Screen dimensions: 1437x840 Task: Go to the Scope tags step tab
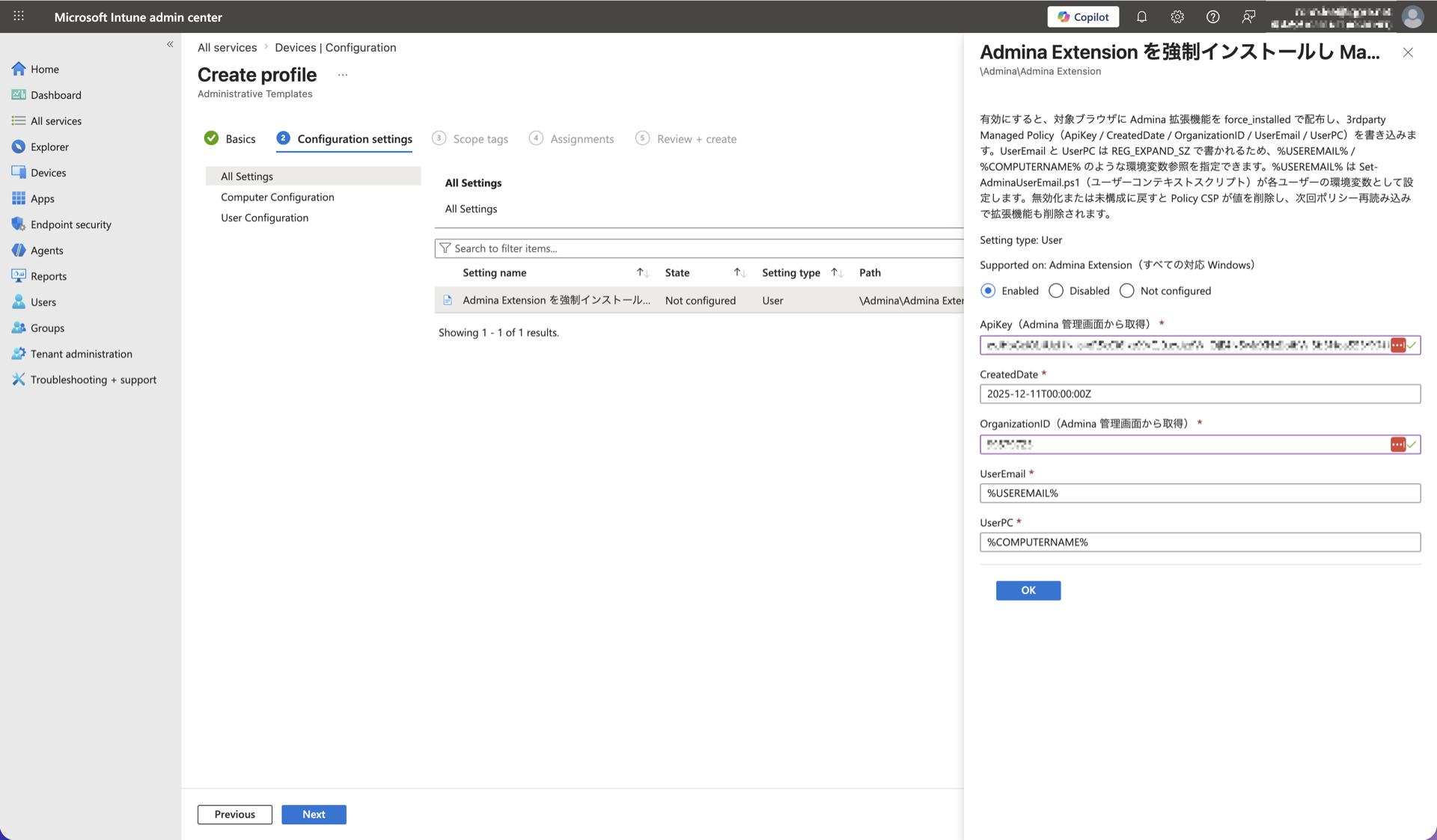pyautogui.click(x=470, y=139)
